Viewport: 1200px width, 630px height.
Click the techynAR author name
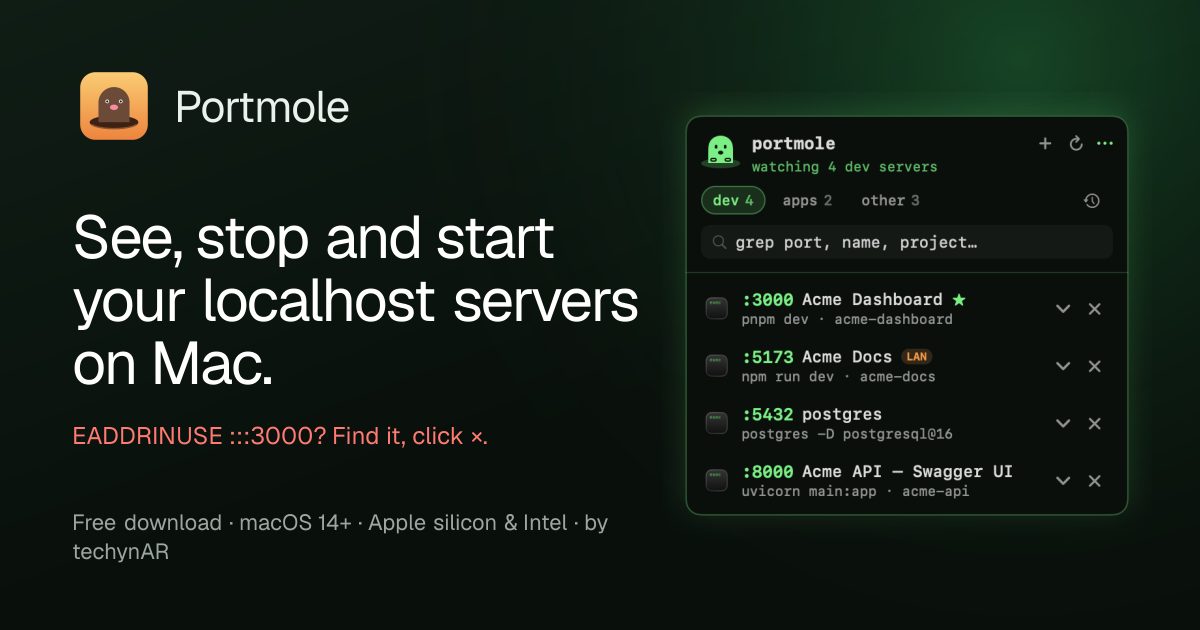[x=121, y=551]
